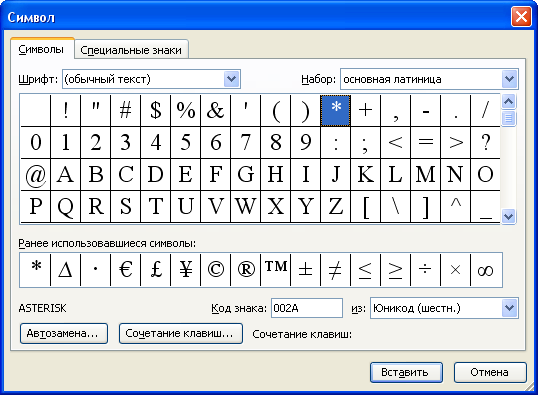Click the symbol grid scroll down arrow
Viewport: 538px width, 395px height.
[508, 217]
